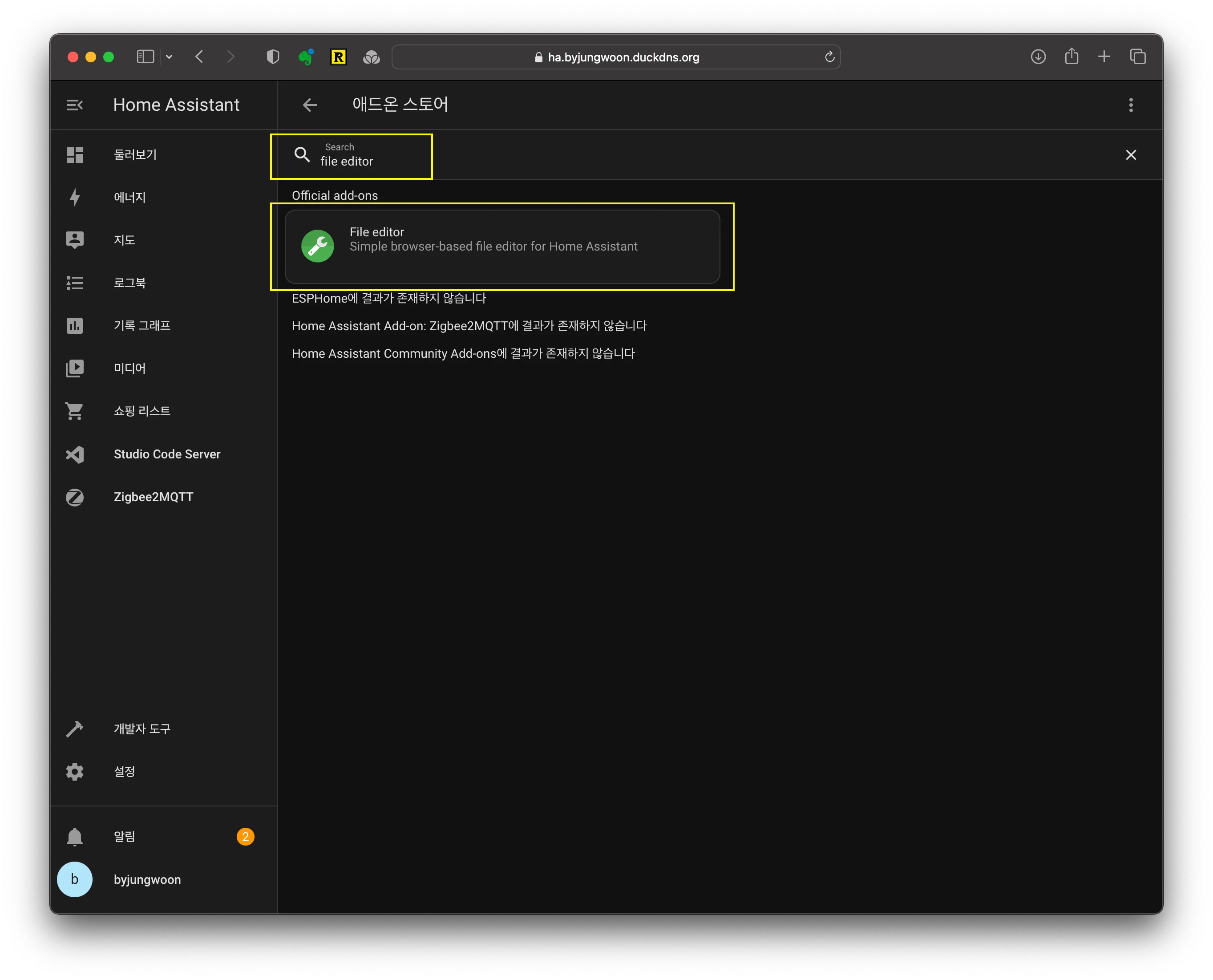The height and width of the screenshot is (980, 1213).
Task: Show Safari downloads
Action: coord(1038,57)
